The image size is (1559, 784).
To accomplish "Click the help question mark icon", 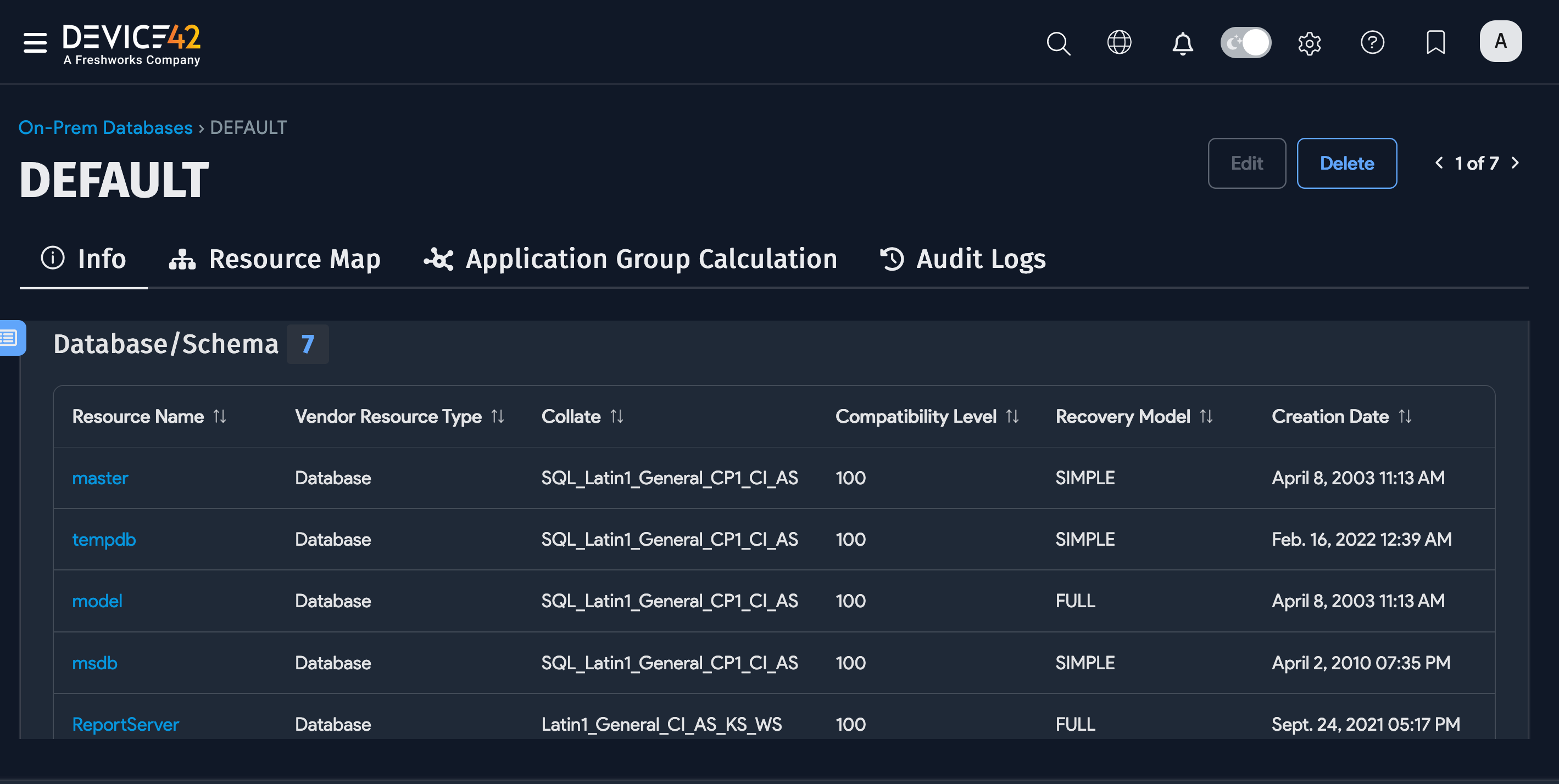I will [1373, 42].
